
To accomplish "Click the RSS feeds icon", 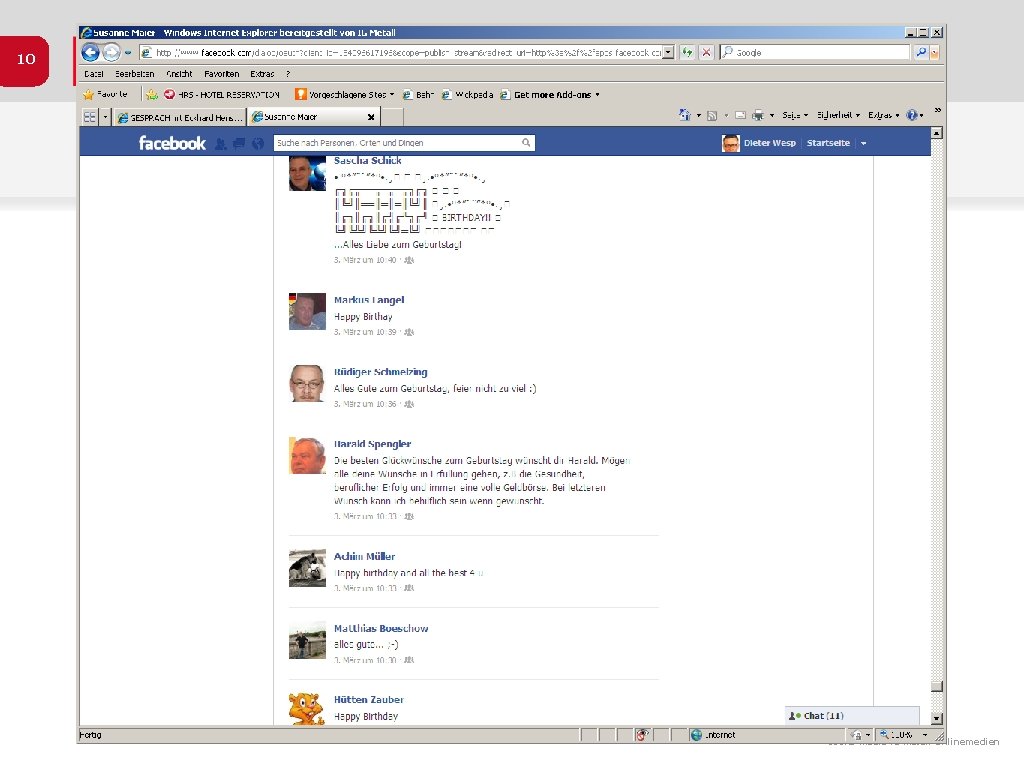I will pos(712,116).
